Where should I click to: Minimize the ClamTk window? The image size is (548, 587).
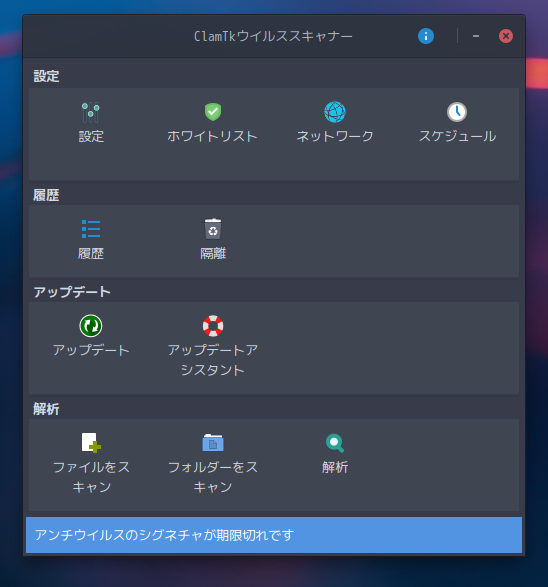[476, 36]
